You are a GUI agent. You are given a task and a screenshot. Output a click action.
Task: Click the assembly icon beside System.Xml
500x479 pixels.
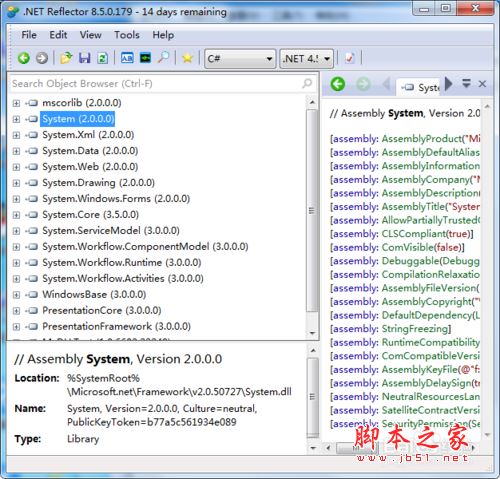(x=32, y=135)
